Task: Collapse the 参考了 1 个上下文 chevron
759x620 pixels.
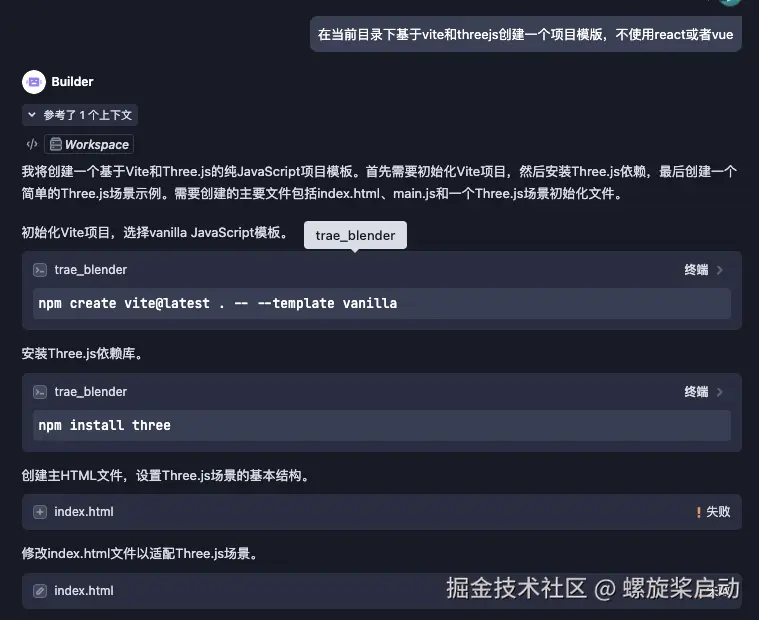Action: pyautogui.click(x=32, y=115)
